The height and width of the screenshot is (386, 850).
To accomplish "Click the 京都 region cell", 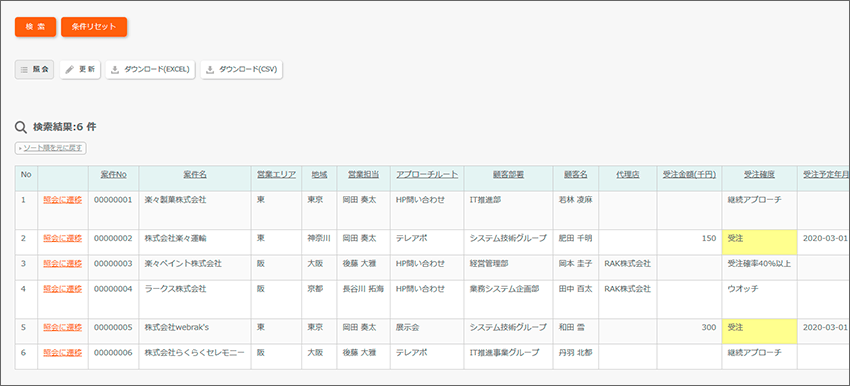I will [319, 299].
